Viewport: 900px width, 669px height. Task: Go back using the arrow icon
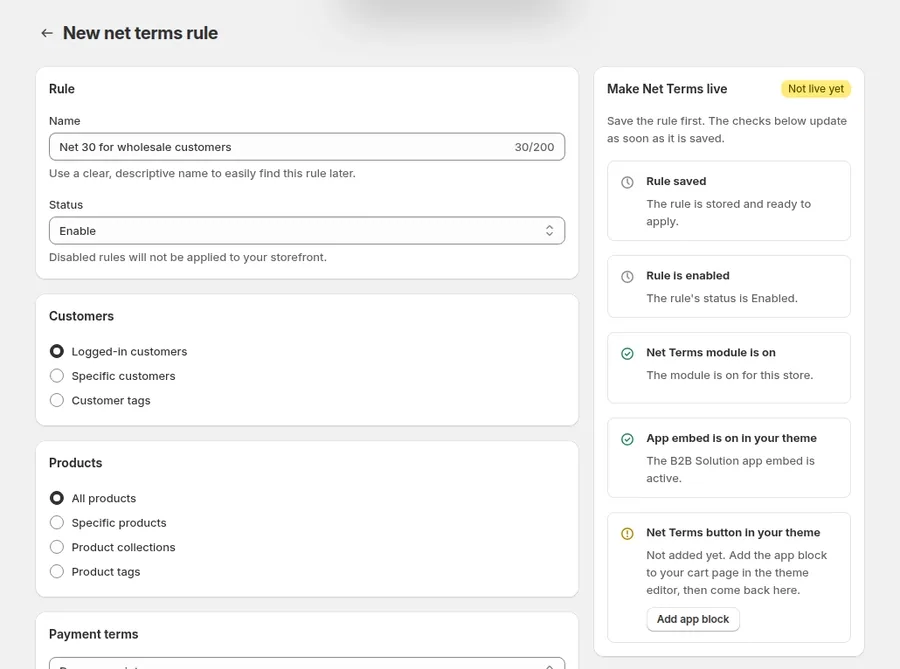47,33
